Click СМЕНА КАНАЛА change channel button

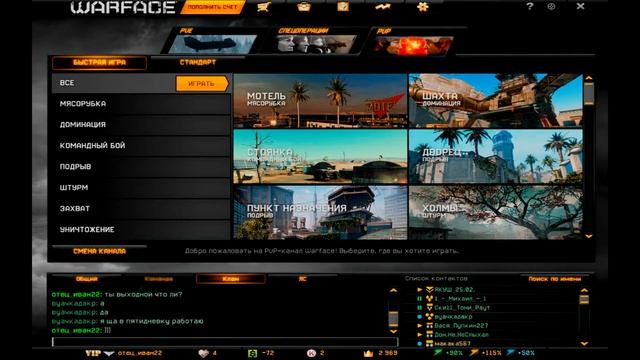click(x=99, y=251)
